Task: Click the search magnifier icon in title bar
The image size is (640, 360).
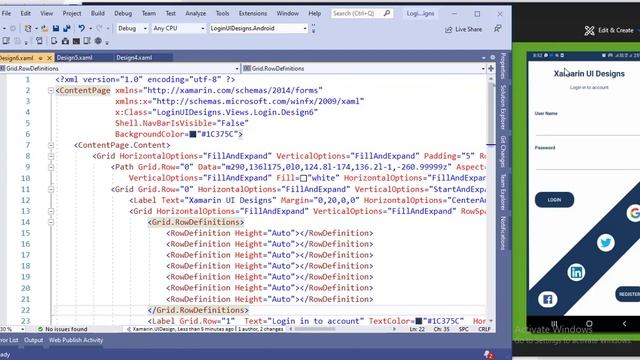Action: (x=387, y=13)
